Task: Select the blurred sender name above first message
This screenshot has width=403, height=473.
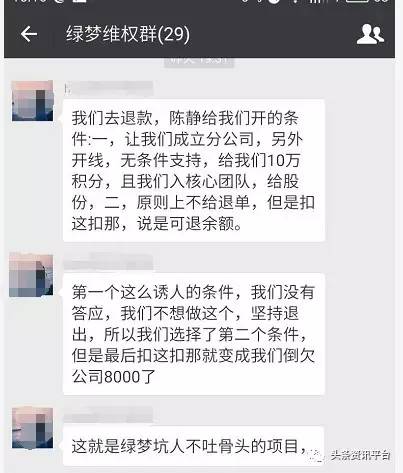Action: click(109, 89)
